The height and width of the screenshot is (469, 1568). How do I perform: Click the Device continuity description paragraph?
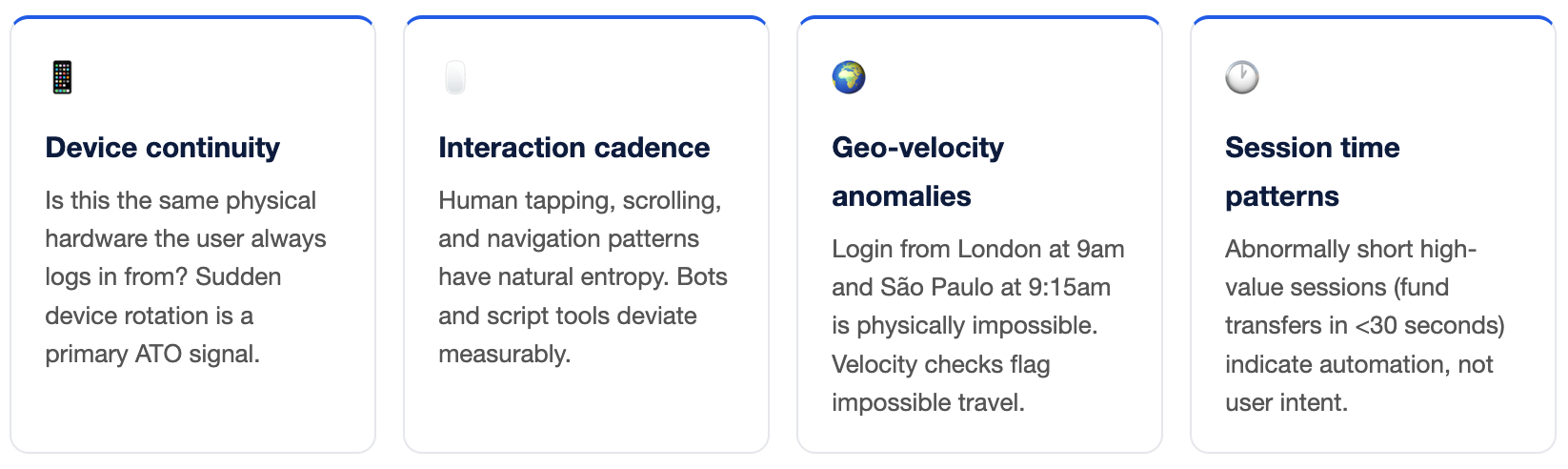(x=186, y=276)
